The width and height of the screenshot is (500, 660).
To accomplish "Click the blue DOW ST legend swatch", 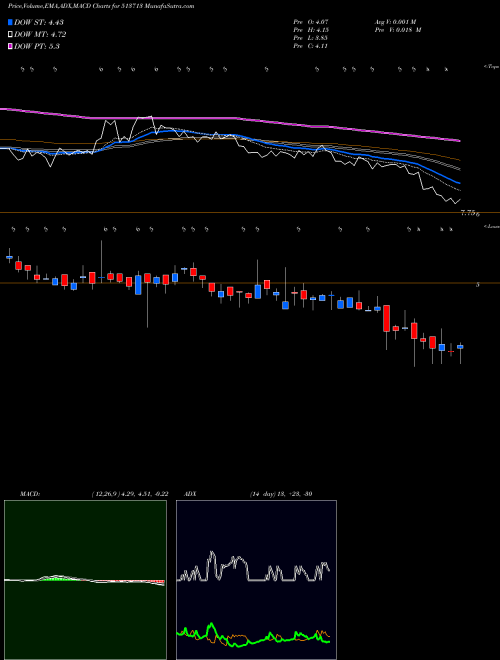I will [10, 22].
